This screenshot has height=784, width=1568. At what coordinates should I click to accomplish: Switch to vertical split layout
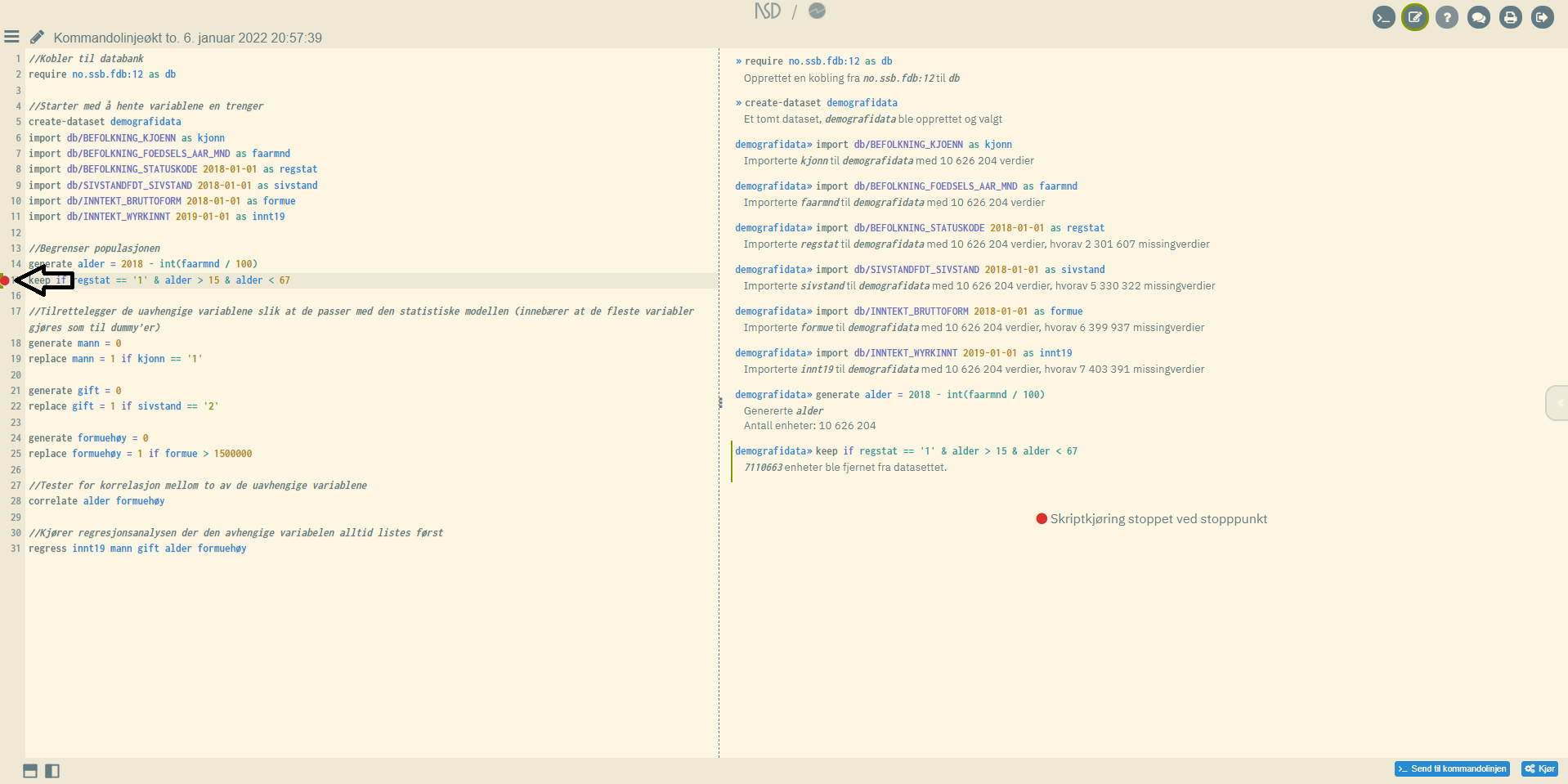point(52,771)
